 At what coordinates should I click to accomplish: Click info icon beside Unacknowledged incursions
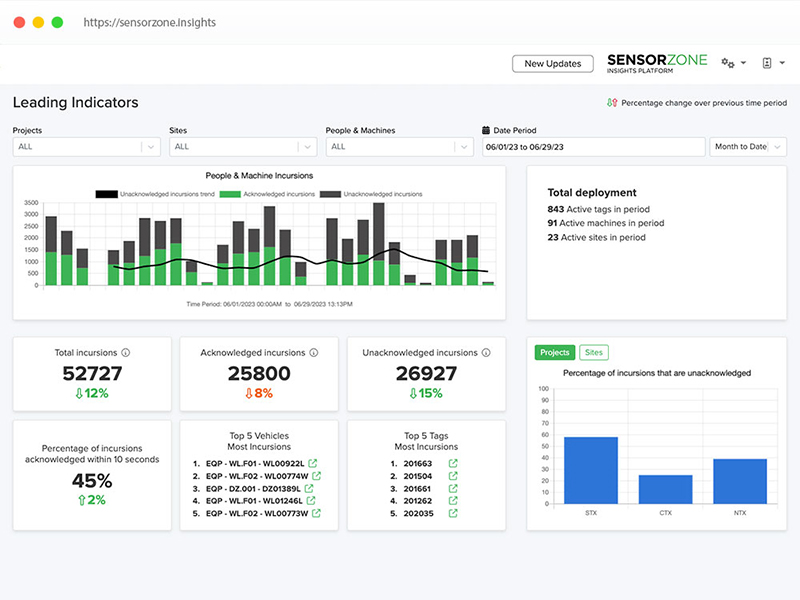pos(486,353)
